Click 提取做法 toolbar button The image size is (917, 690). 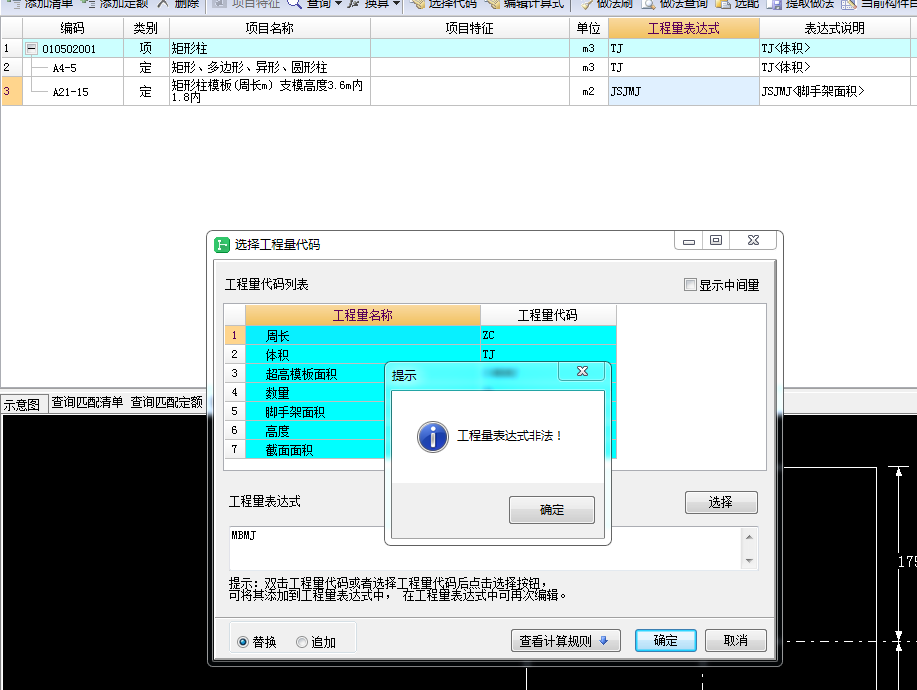tap(800, 4)
